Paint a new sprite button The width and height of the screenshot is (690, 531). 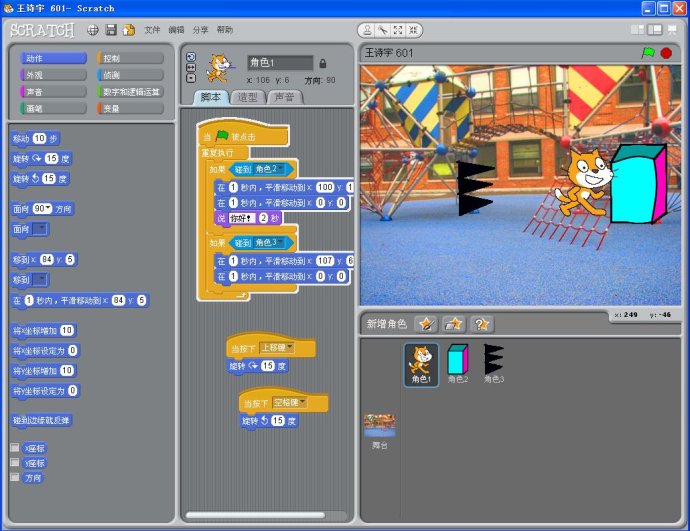coord(426,324)
